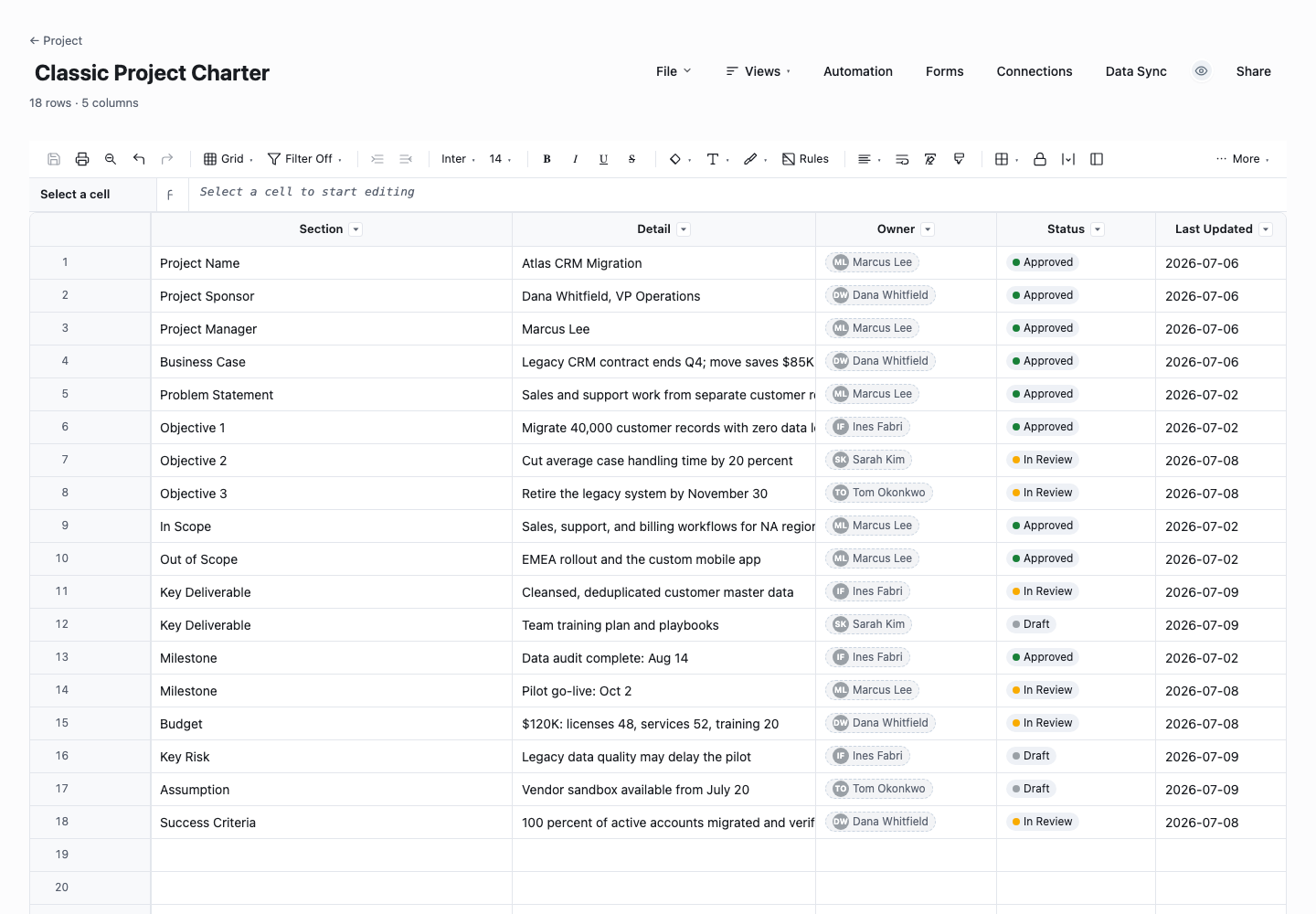Click the clear formatting icon

[x=930, y=159]
